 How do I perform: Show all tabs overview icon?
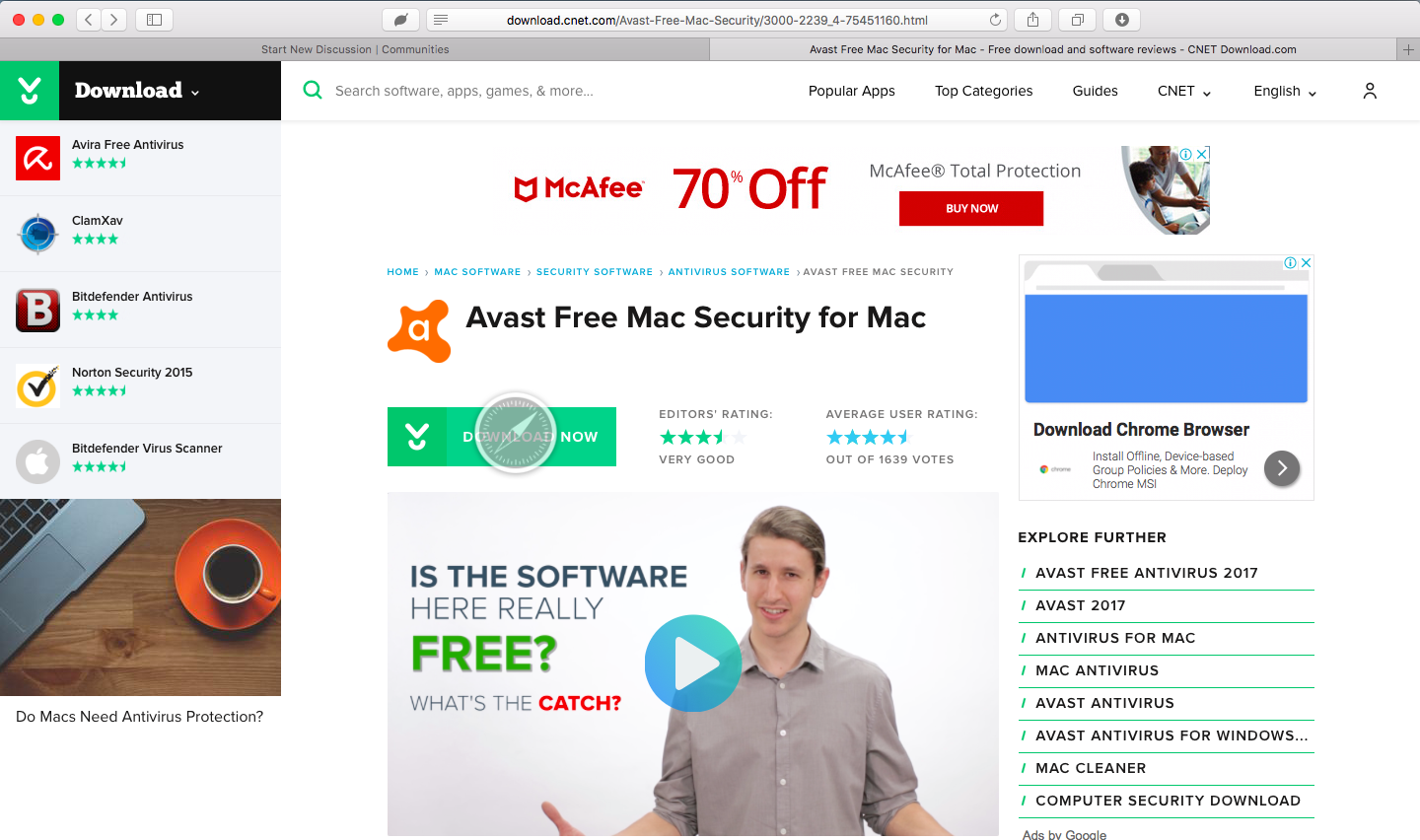(x=1077, y=19)
